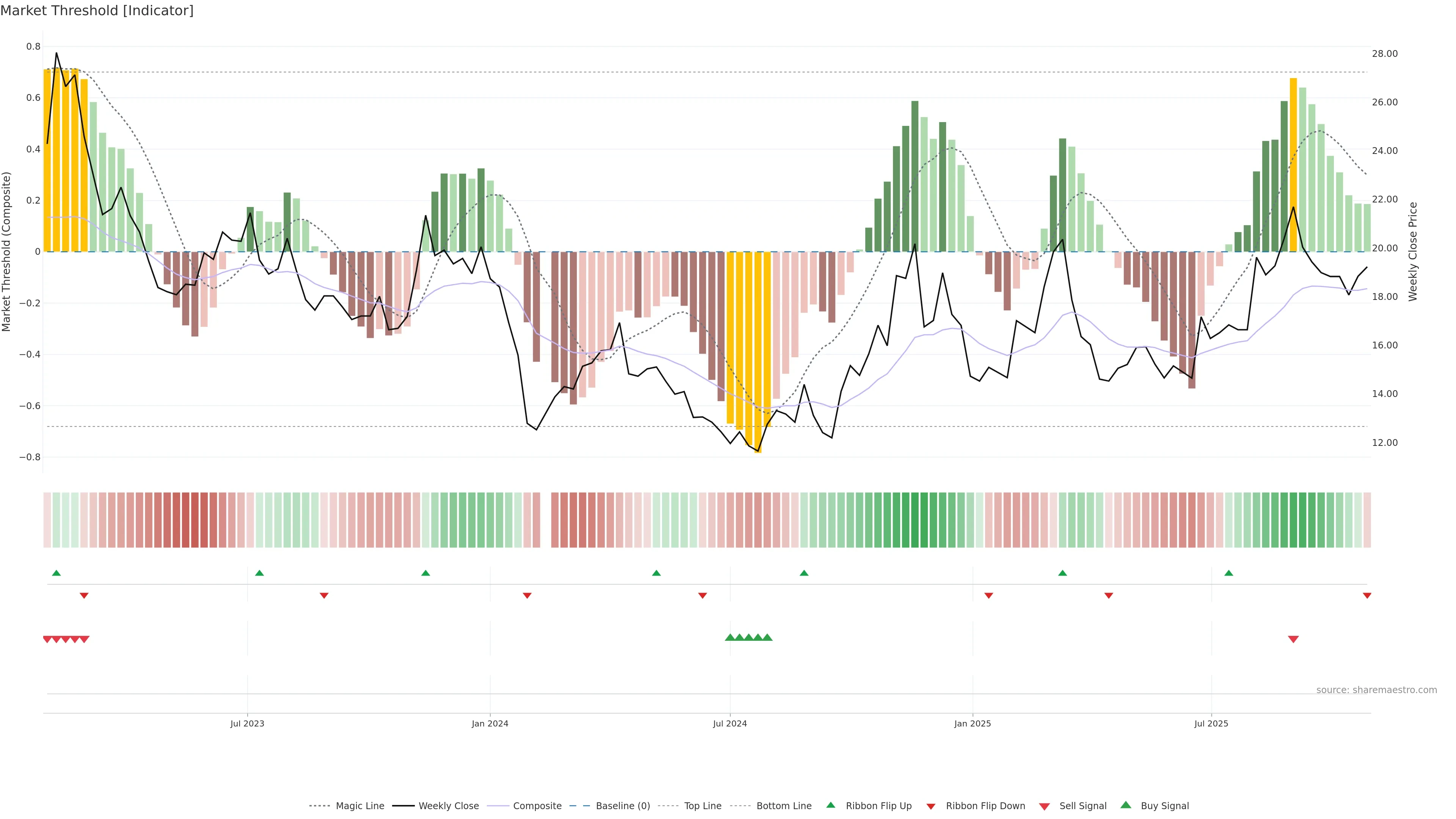Click the Ribbon Flip Down legend icon

pos(930,806)
